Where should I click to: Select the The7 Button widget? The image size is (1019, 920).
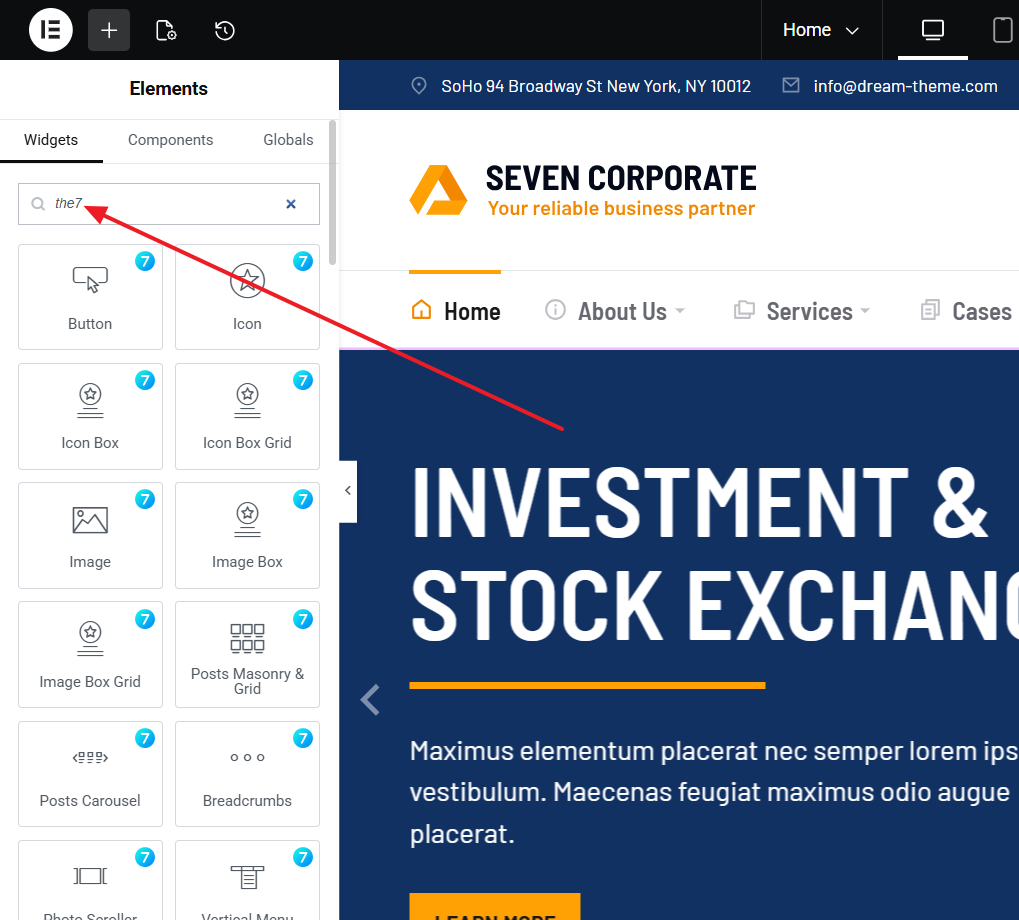(x=90, y=297)
